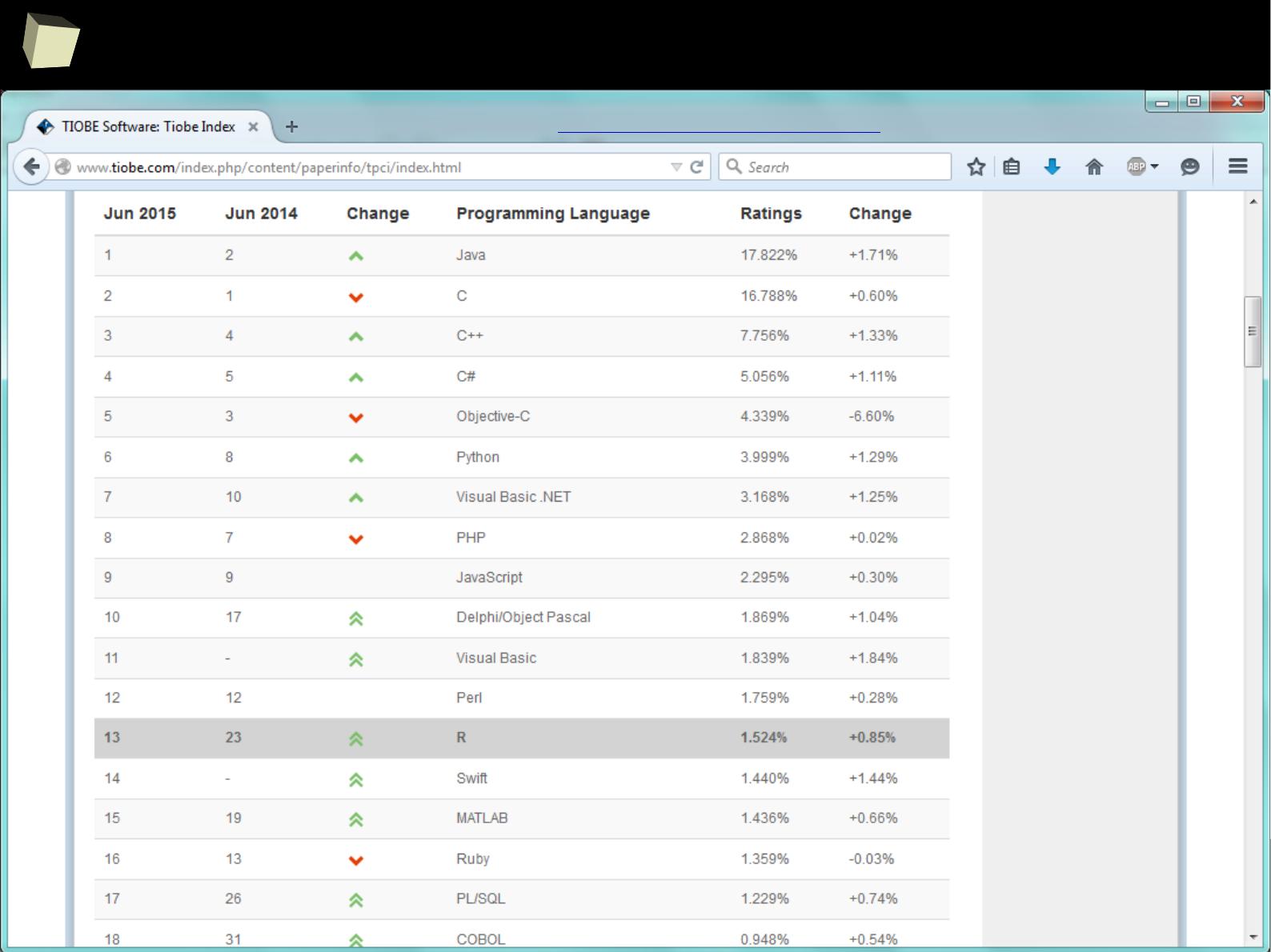The width and height of the screenshot is (1271, 952).
Task: Go to the Home page icon
Action: click(1094, 166)
